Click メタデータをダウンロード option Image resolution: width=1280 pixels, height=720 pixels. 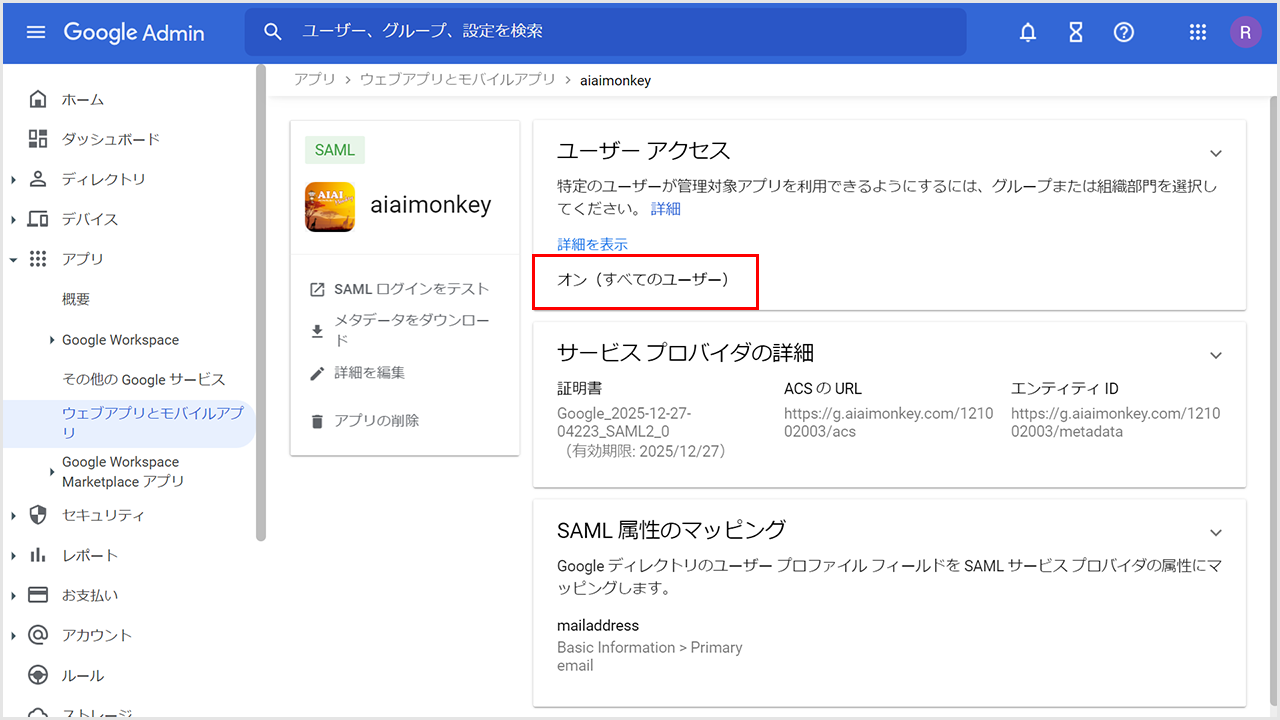tap(411, 330)
